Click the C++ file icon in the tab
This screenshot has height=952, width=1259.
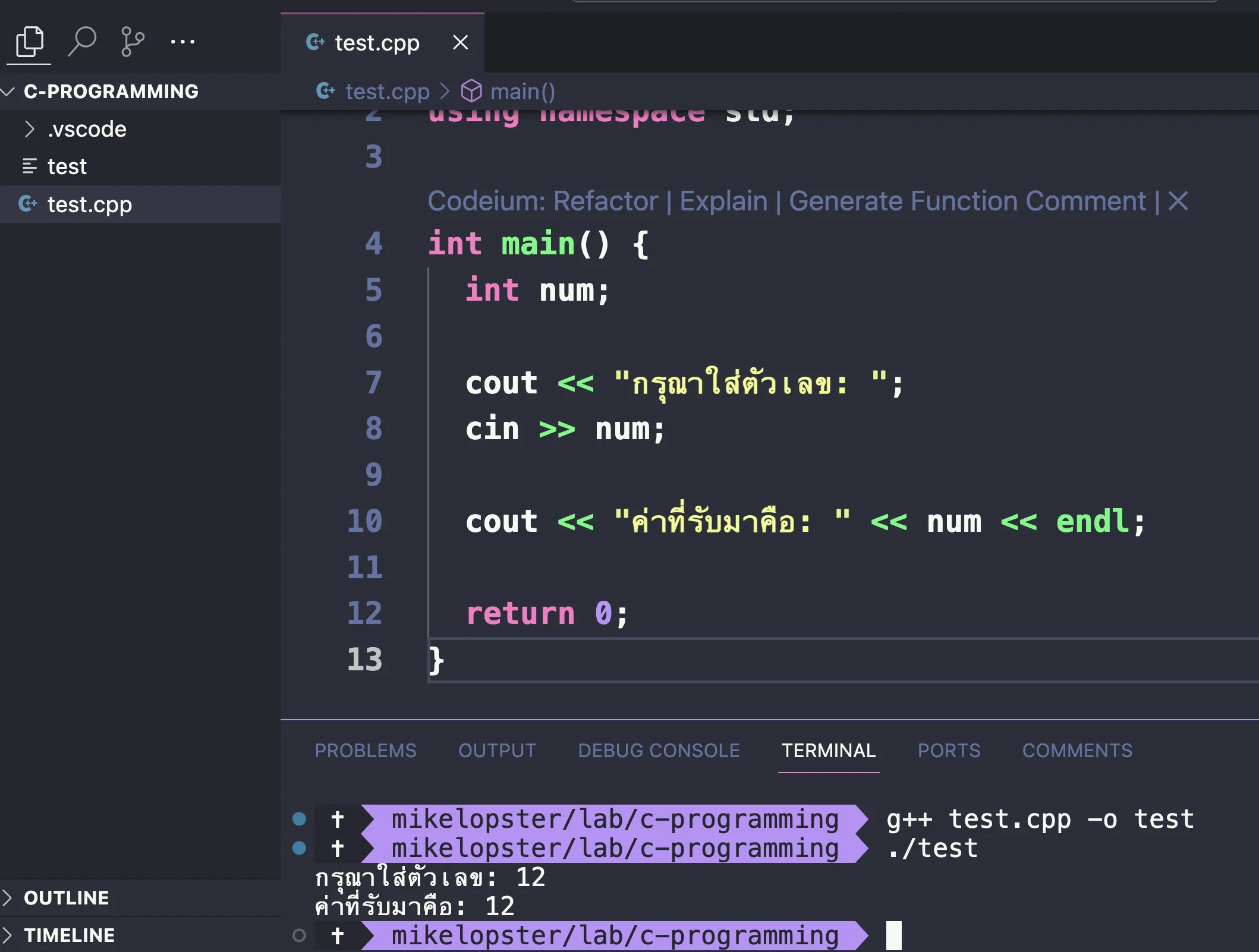point(315,42)
